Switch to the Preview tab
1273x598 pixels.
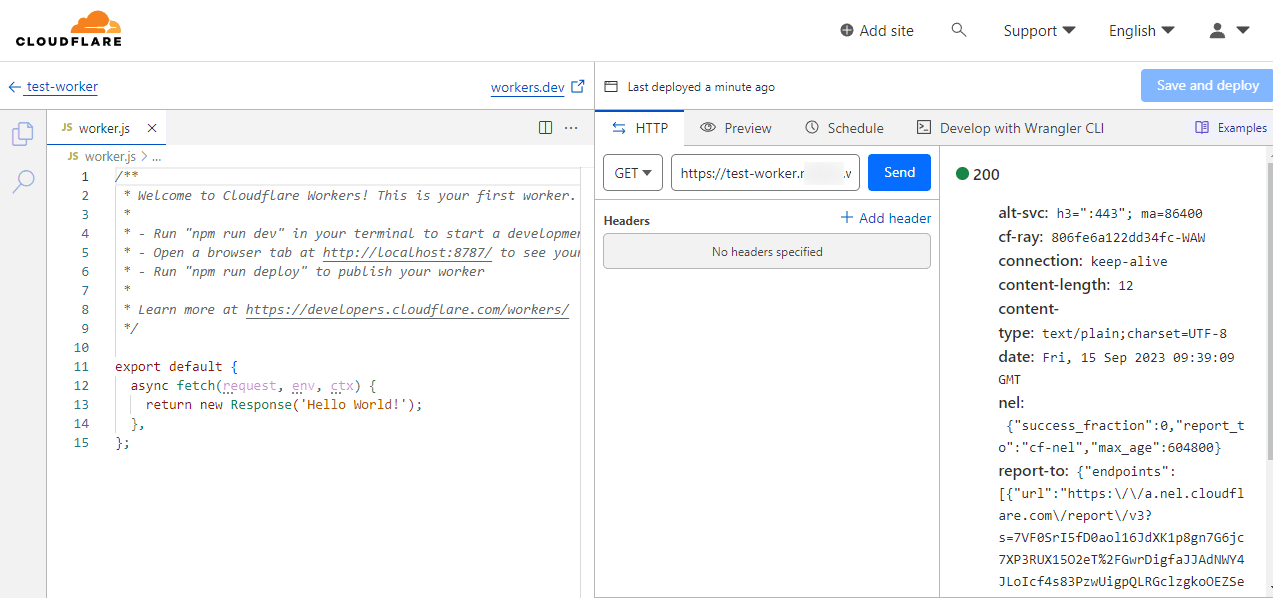(x=736, y=128)
